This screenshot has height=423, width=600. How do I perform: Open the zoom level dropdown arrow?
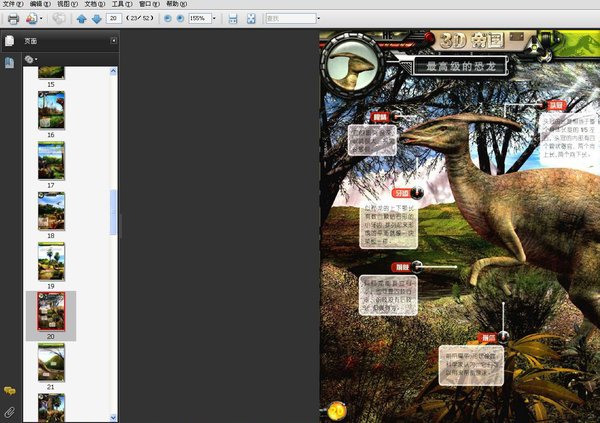tap(214, 18)
